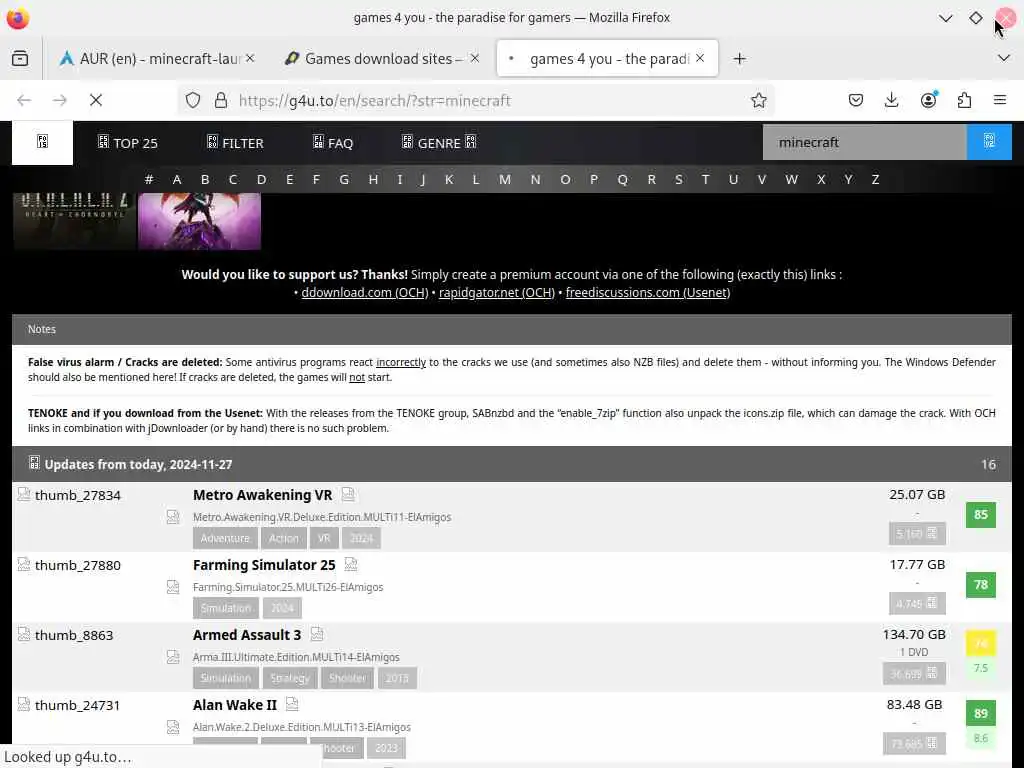The height and width of the screenshot is (768, 1024).
Task: Filter by letter M in alphabet bar
Action: [x=505, y=180]
